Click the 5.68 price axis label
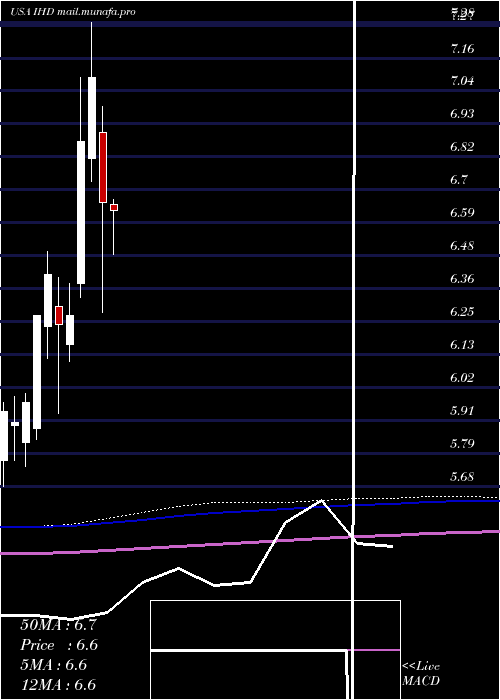 [x=462, y=476]
